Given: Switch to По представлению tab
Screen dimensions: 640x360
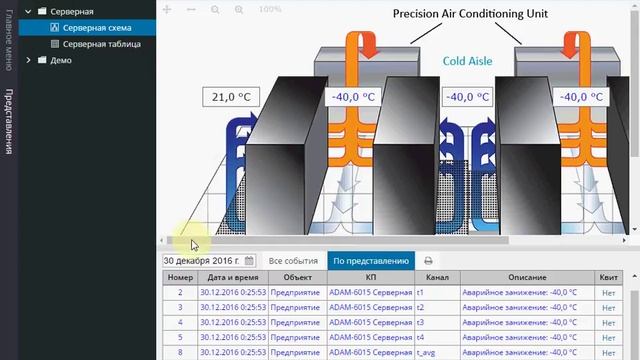Looking at the screenshot, I should click(x=371, y=261).
